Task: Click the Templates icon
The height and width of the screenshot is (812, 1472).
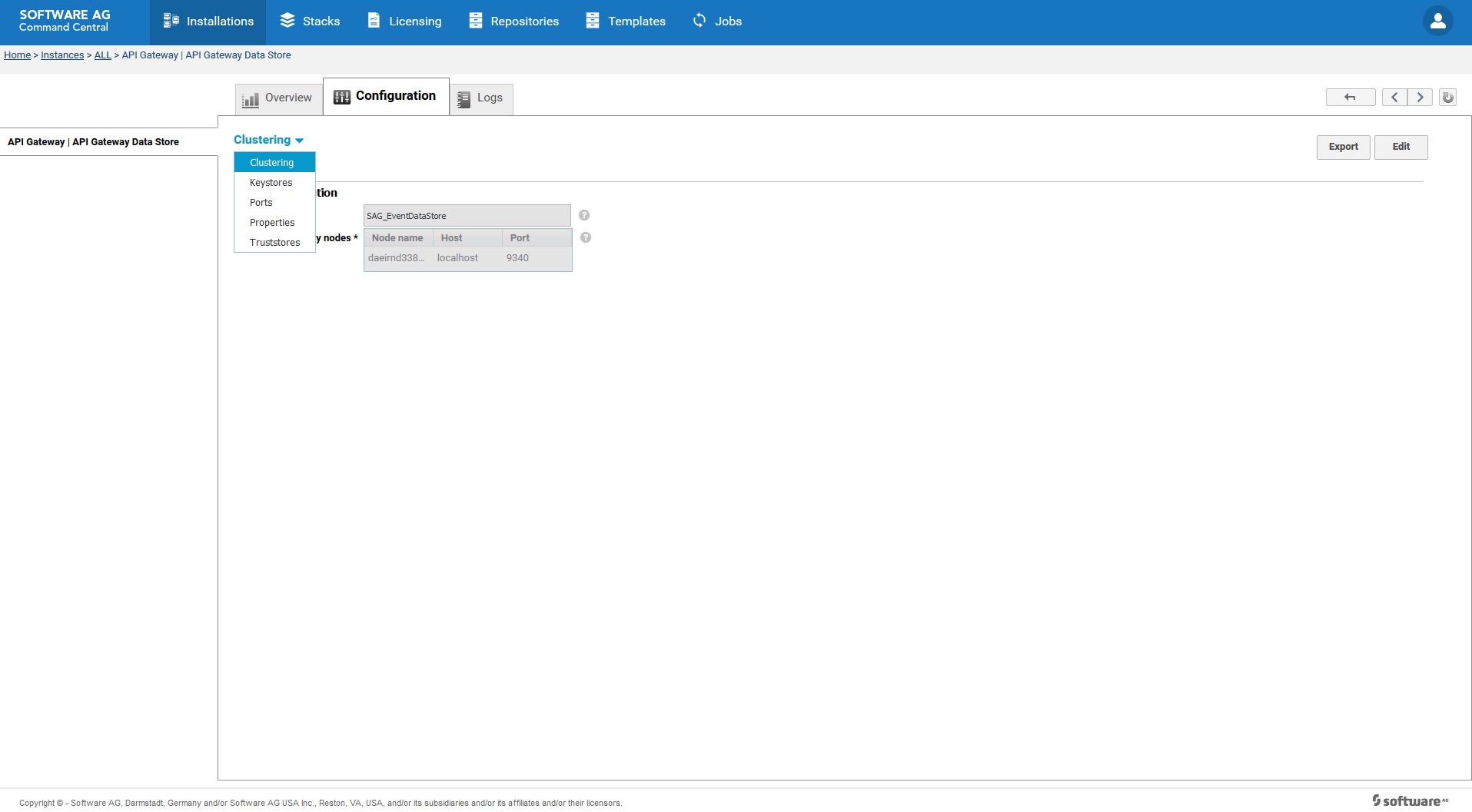Action: 593,21
